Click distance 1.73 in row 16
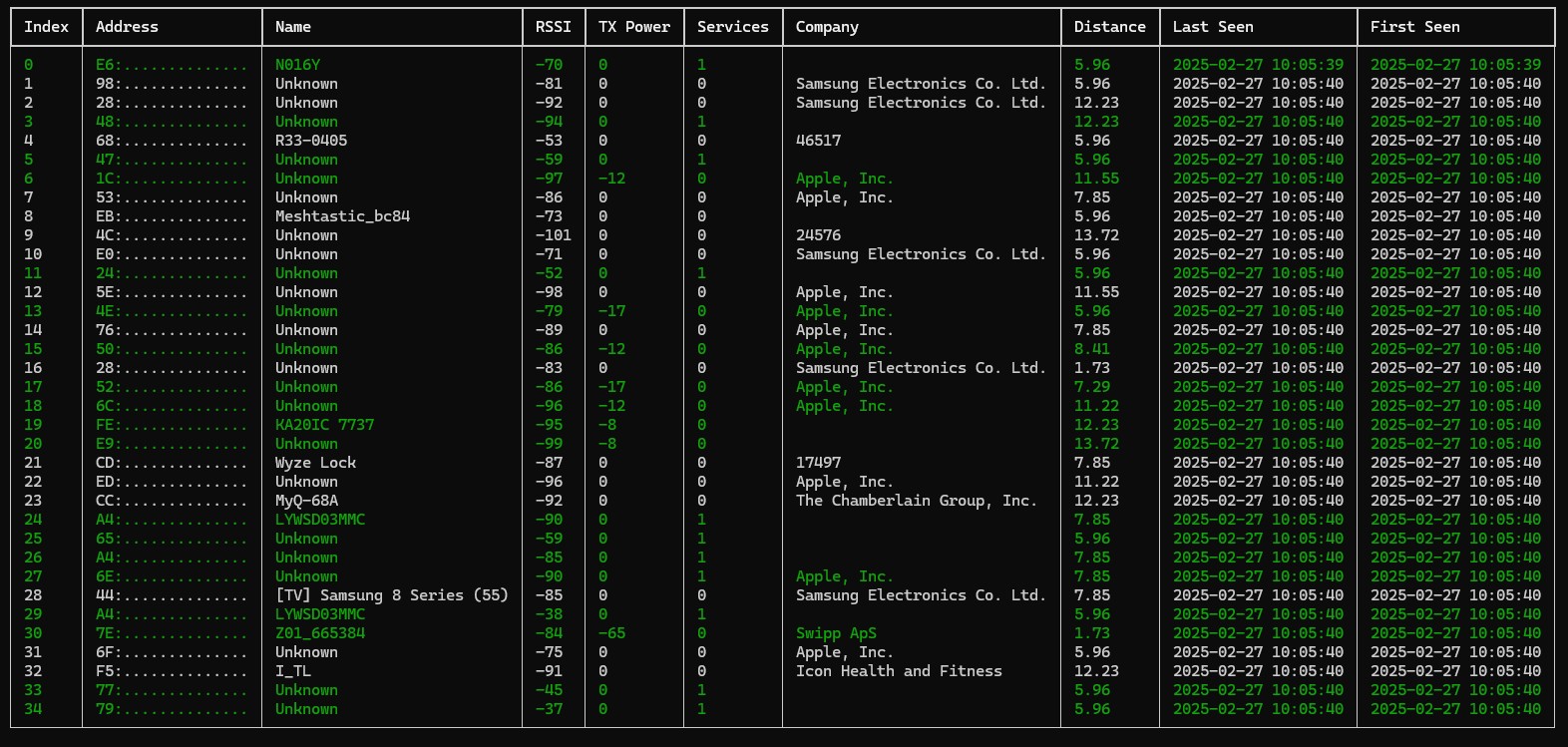This screenshot has width=1568, height=747. click(1092, 368)
